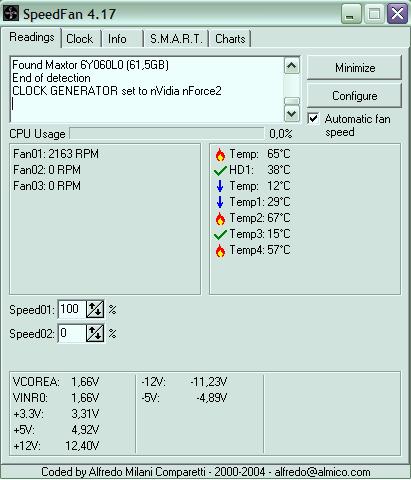
Task: Click the log scroll up arrow
Action: click(292, 65)
